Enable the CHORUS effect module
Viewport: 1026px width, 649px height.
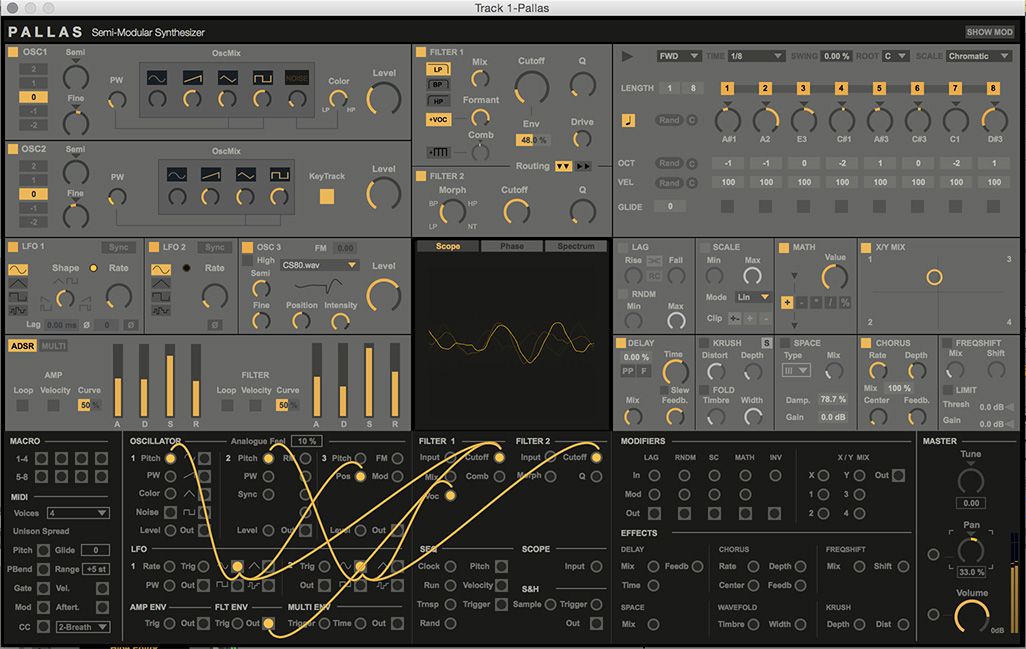[x=866, y=344]
